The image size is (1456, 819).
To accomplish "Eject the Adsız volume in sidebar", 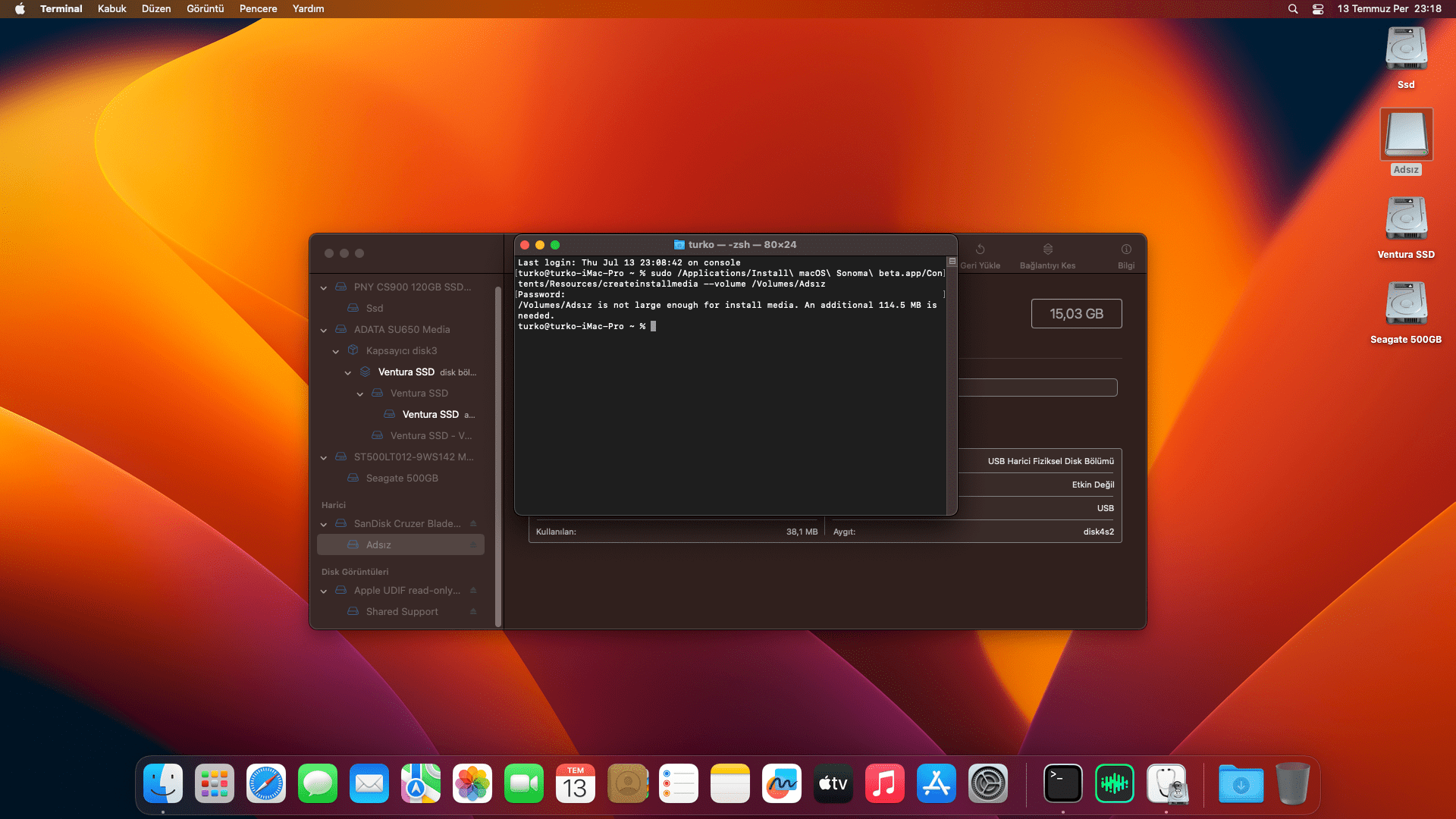I will (473, 545).
